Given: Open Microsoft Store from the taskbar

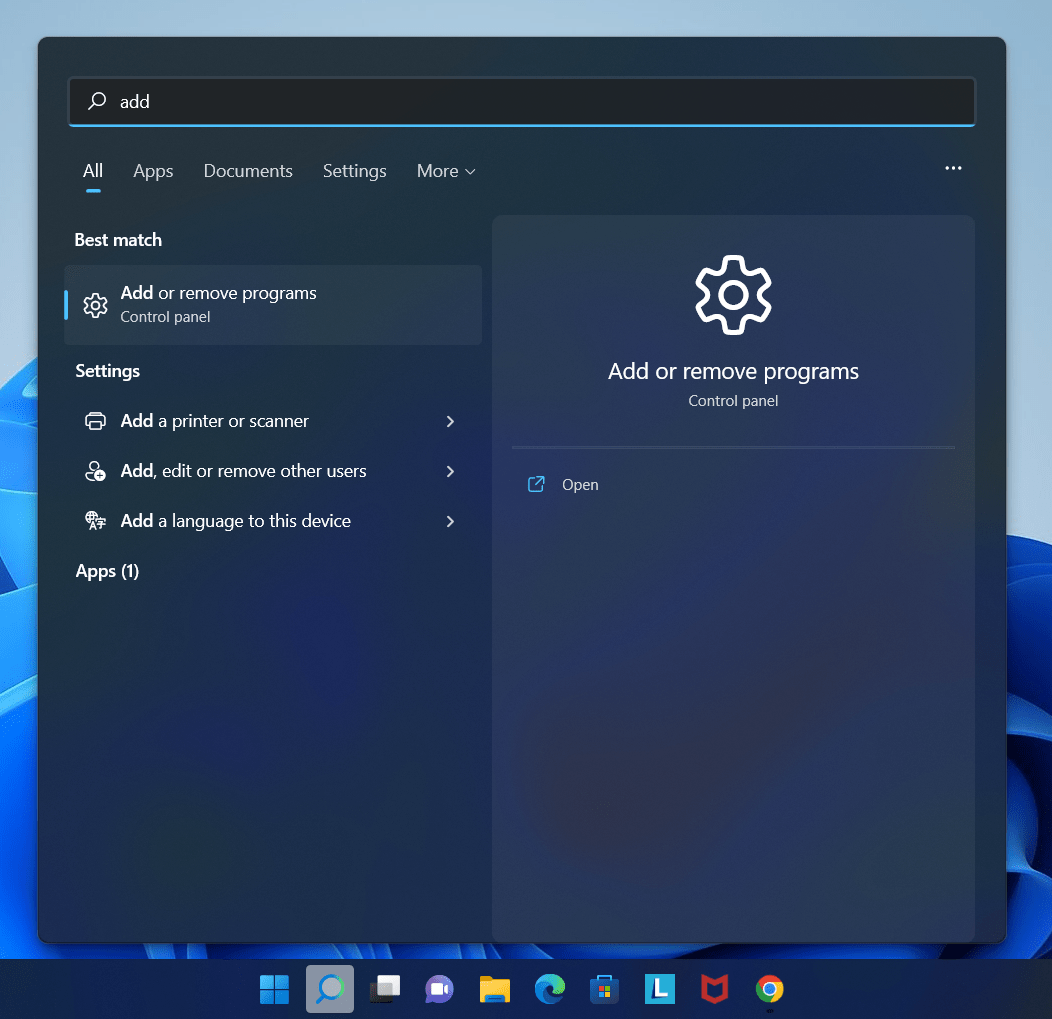Looking at the screenshot, I should 604,988.
